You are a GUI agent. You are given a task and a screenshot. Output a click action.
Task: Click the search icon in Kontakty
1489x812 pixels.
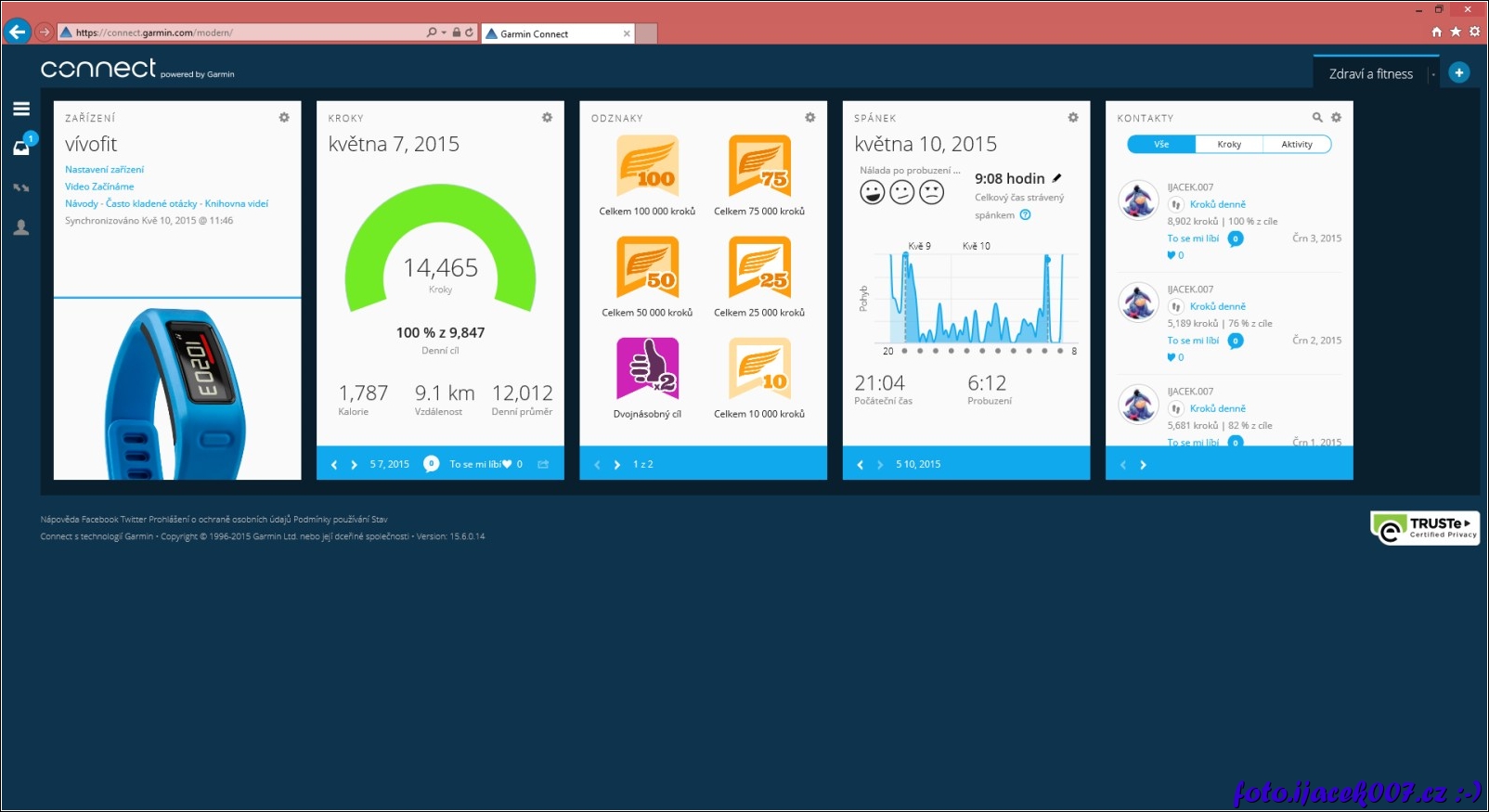pyautogui.click(x=1316, y=118)
